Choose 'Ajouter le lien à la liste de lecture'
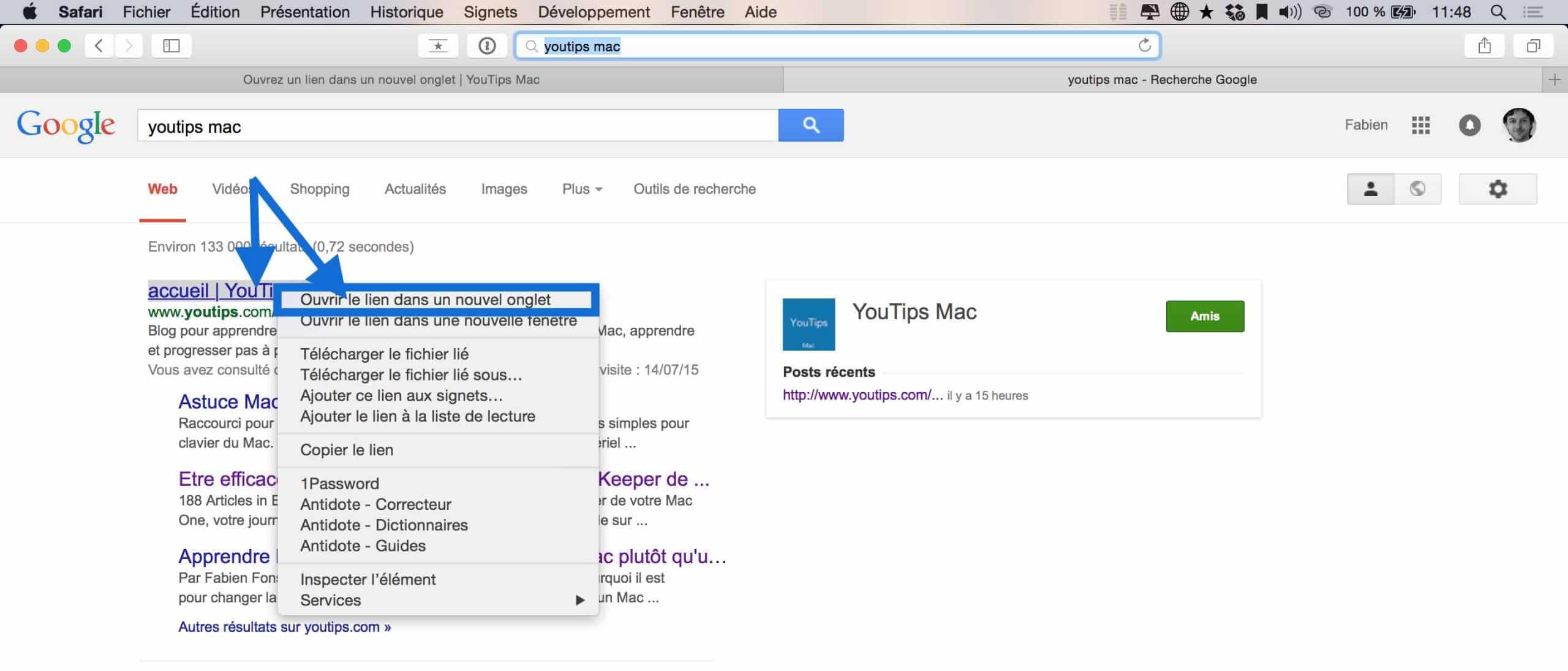 (438, 416)
